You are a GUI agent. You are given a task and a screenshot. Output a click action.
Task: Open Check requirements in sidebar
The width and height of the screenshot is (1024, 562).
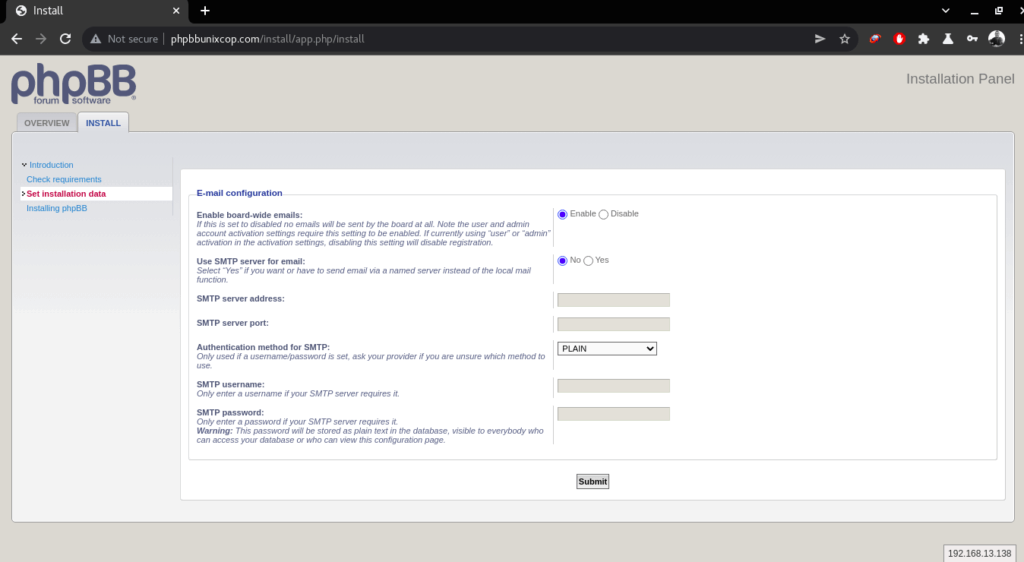click(64, 180)
